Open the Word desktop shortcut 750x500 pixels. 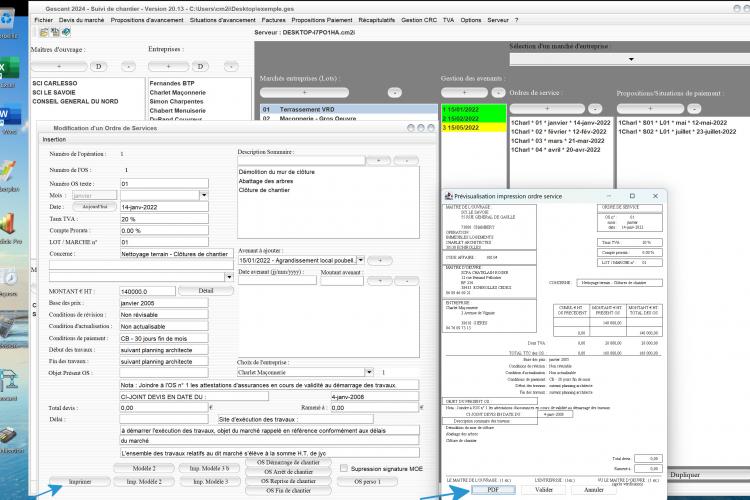[8, 118]
